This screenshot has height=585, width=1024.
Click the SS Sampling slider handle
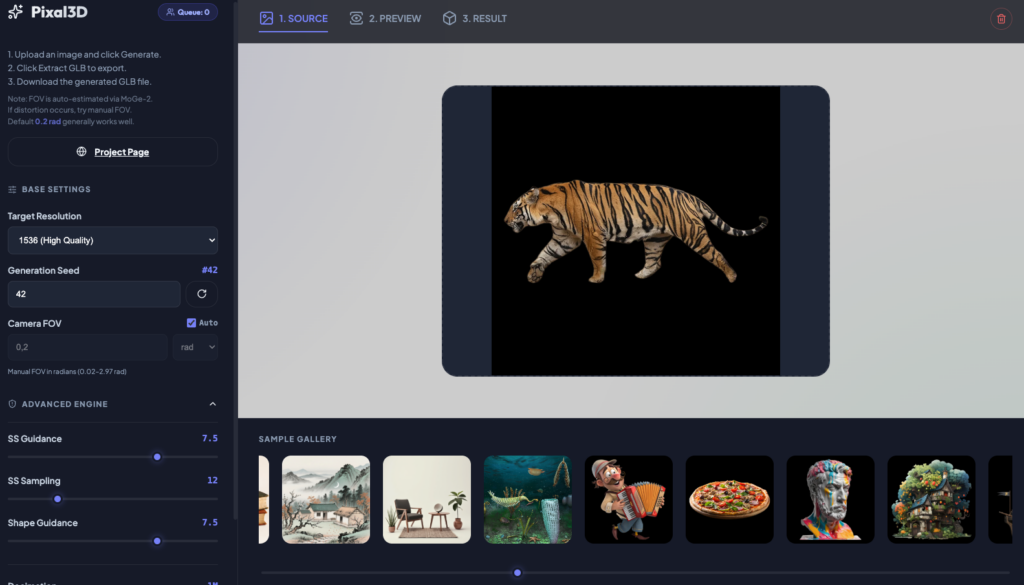tap(57, 499)
